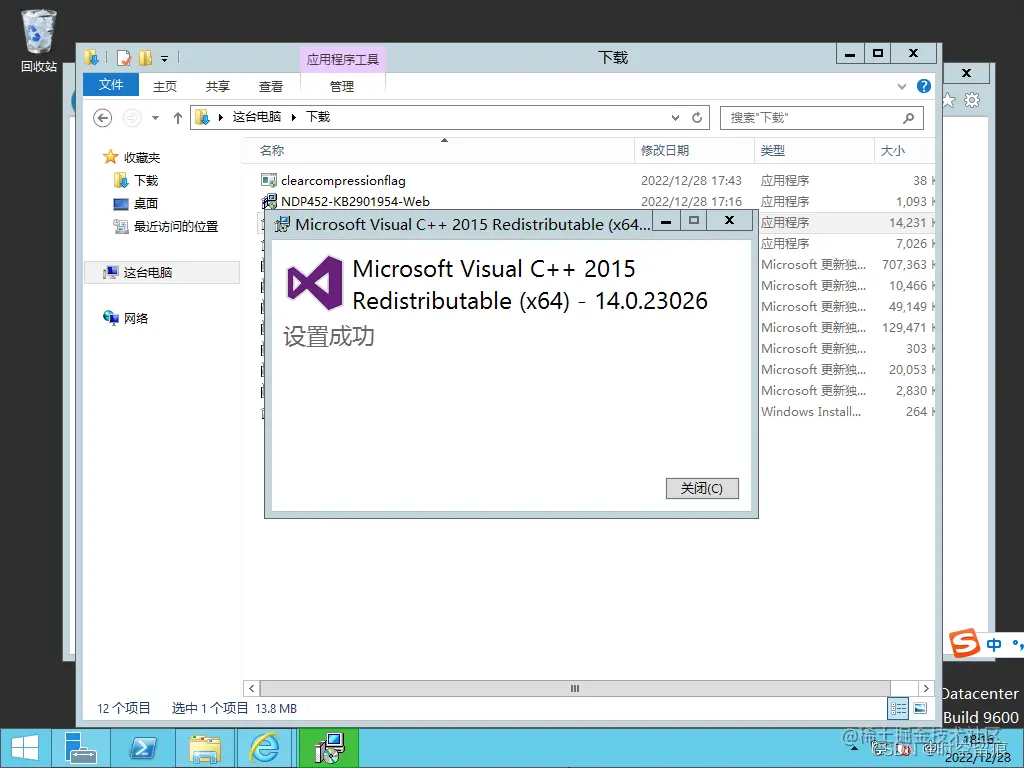Switch to large icons view in status bar
This screenshot has height=768, width=1024.
tap(920, 709)
